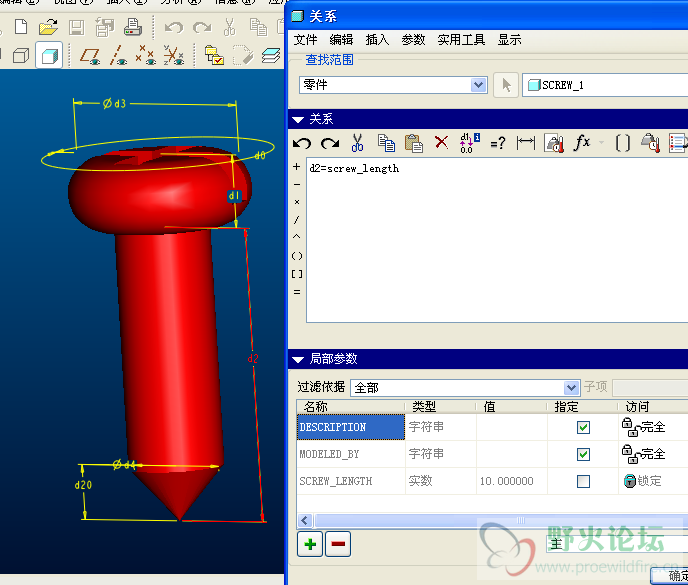Toggle datum planes display icon
Screen dimensions: 688x585
point(90,56)
